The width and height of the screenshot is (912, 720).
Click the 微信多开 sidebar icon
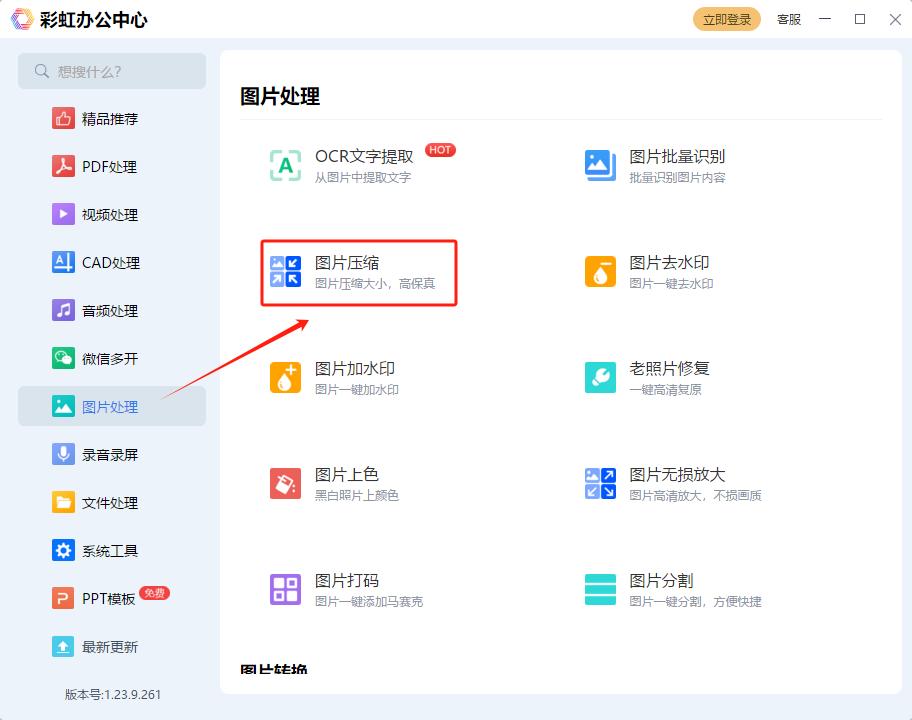pos(111,358)
